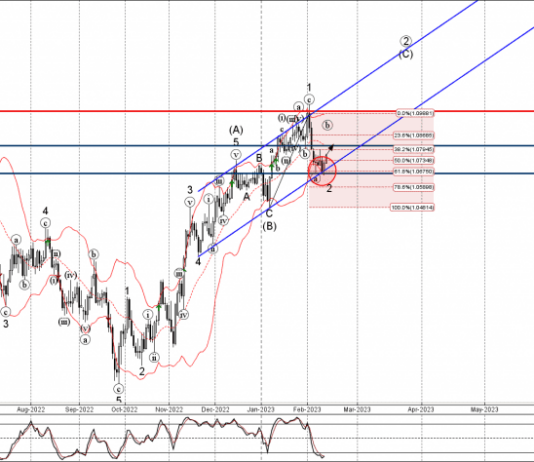Select the 0.0% Fibonacci level label

[415, 113]
